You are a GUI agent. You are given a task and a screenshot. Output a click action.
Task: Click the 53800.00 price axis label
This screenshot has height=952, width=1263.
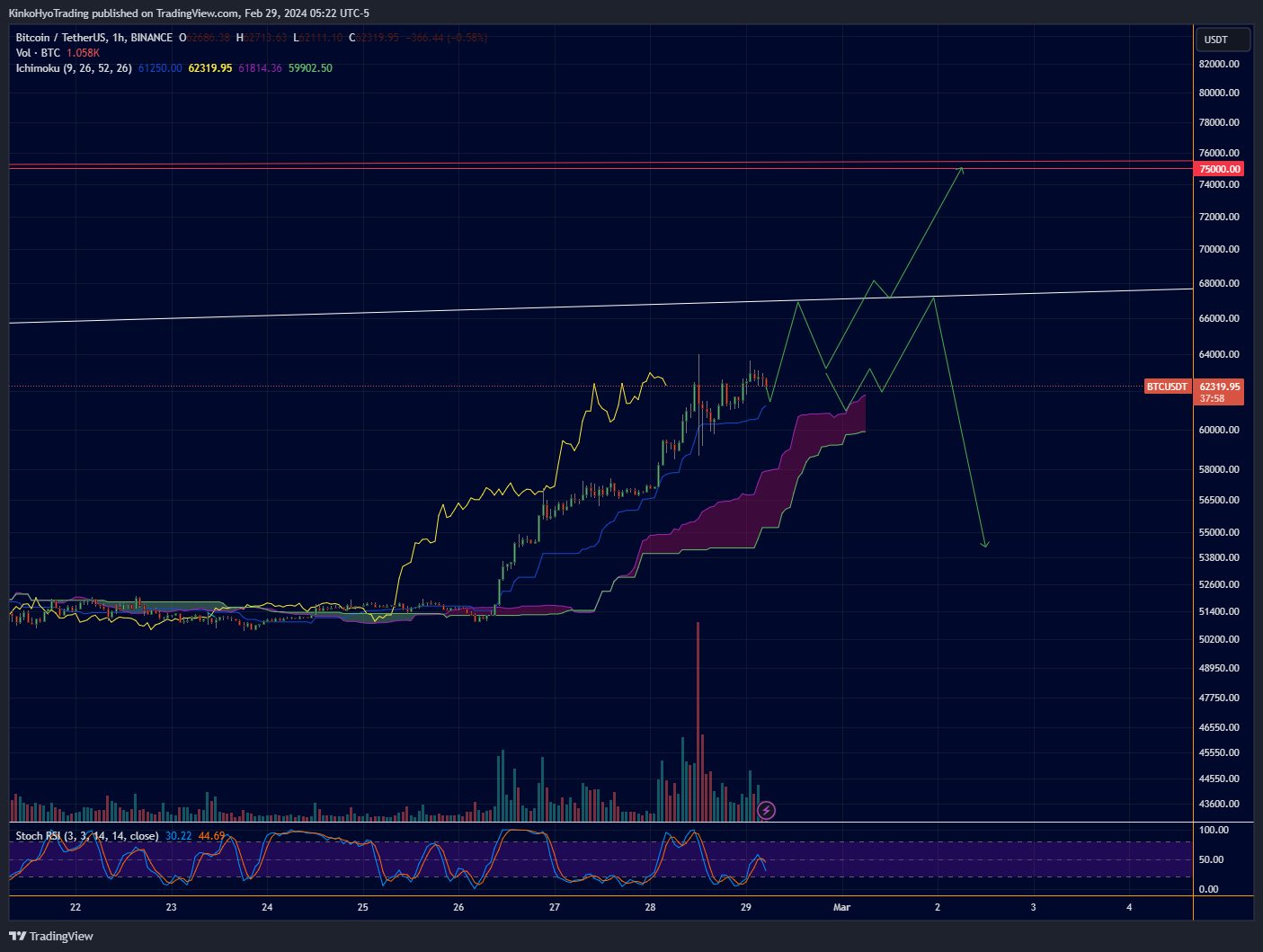point(1220,557)
